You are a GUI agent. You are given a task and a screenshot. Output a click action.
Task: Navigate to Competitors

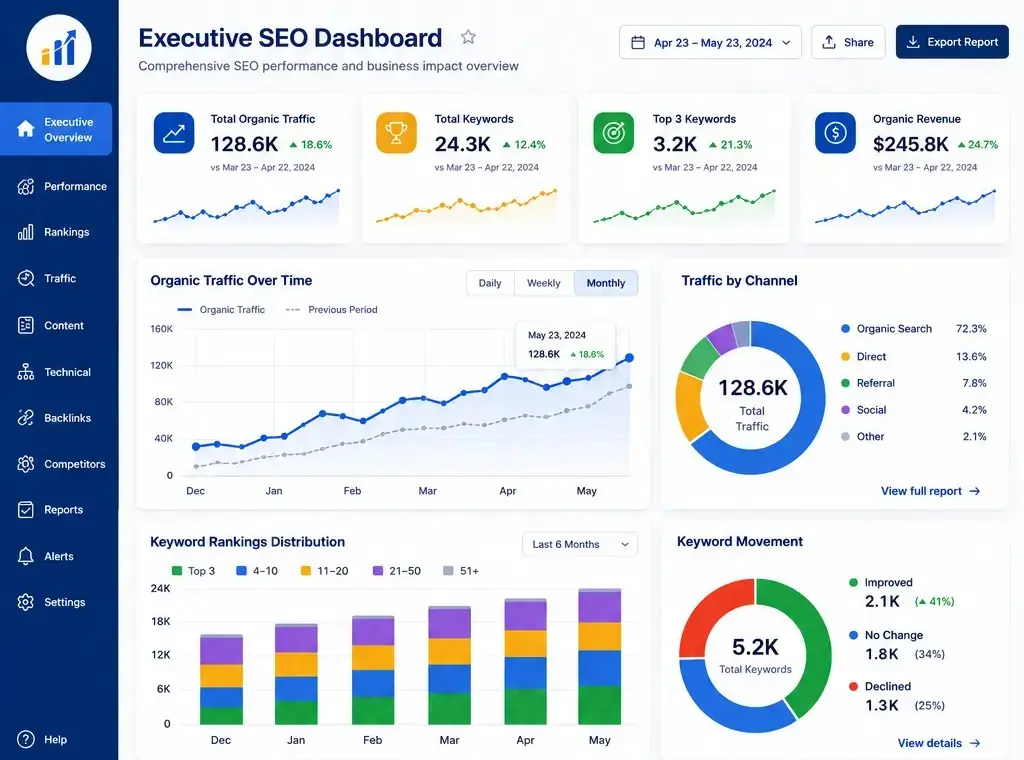point(59,464)
